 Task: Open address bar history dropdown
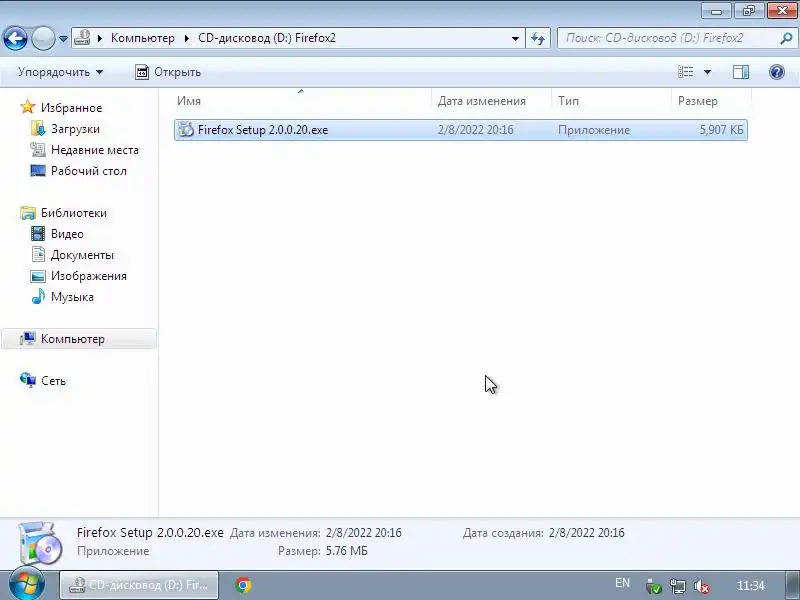coord(515,39)
